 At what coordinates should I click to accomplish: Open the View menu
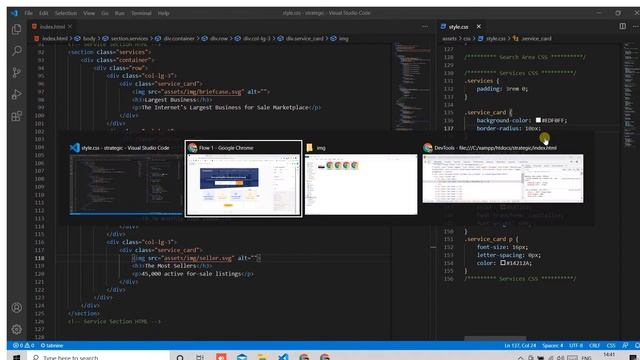click(89, 13)
